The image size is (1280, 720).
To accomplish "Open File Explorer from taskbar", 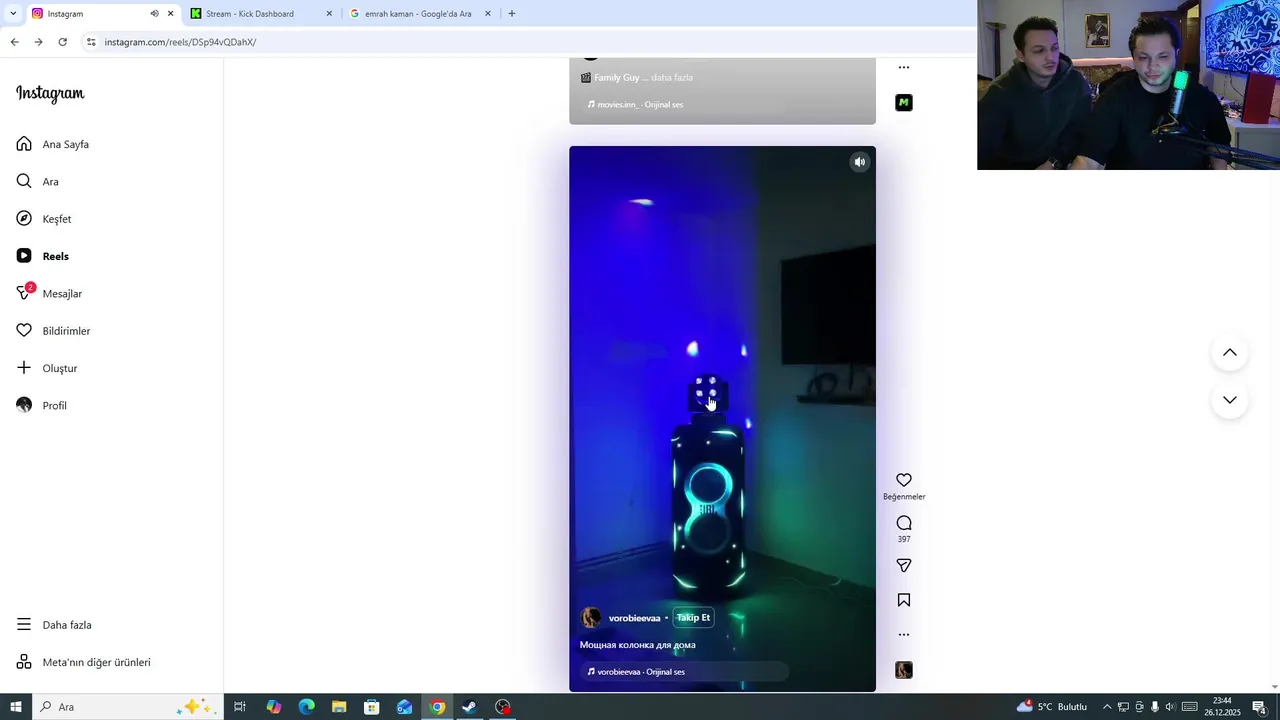I will (x=339, y=707).
